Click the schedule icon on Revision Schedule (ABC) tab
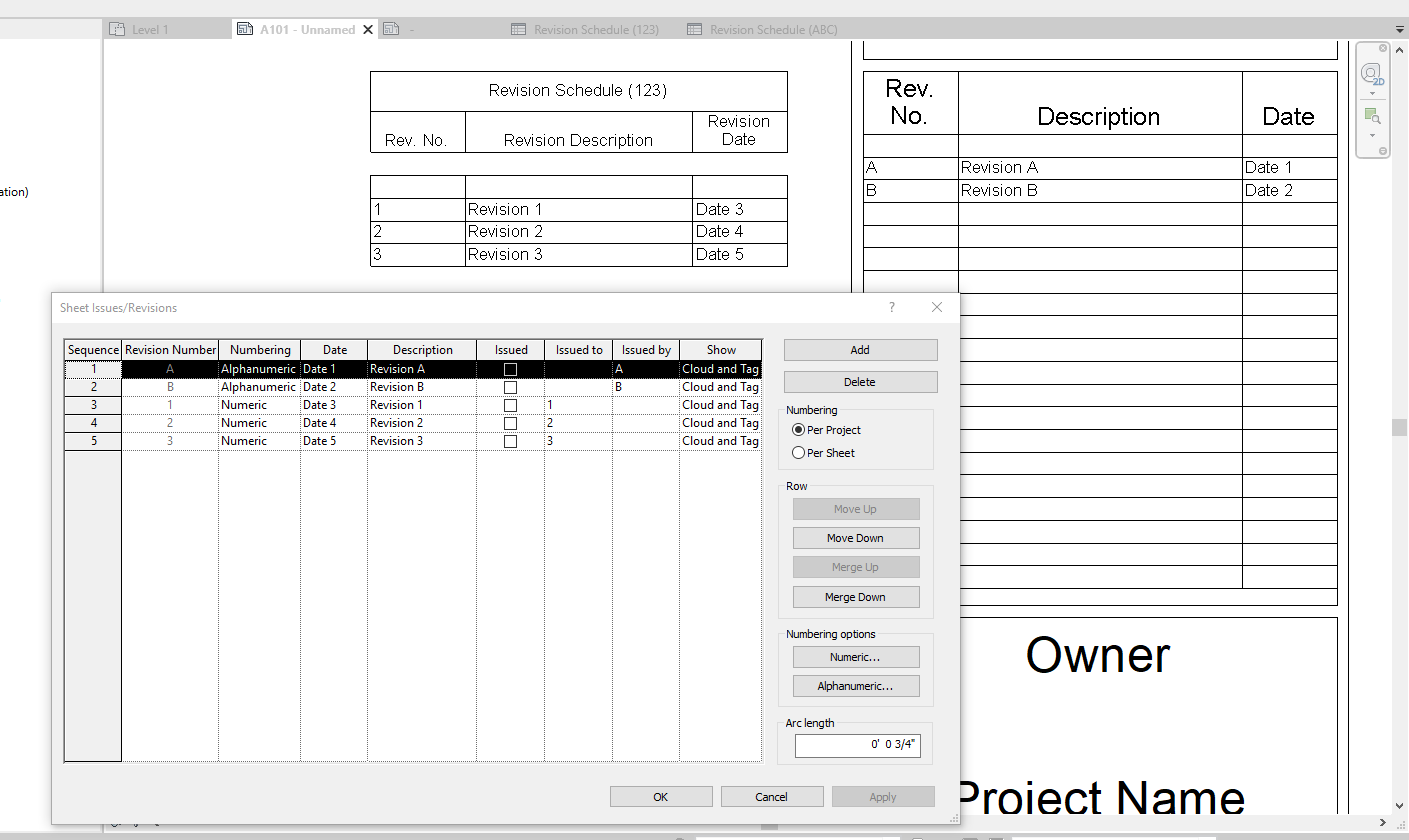This screenshot has height=840, width=1409. [694, 29]
